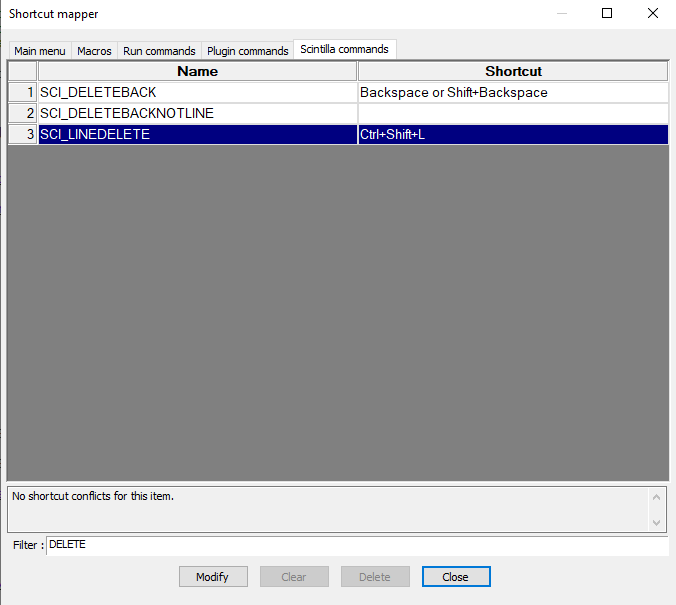This screenshot has width=676, height=605.
Task: Close the Shortcut mapper window
Action: (653, 13)
